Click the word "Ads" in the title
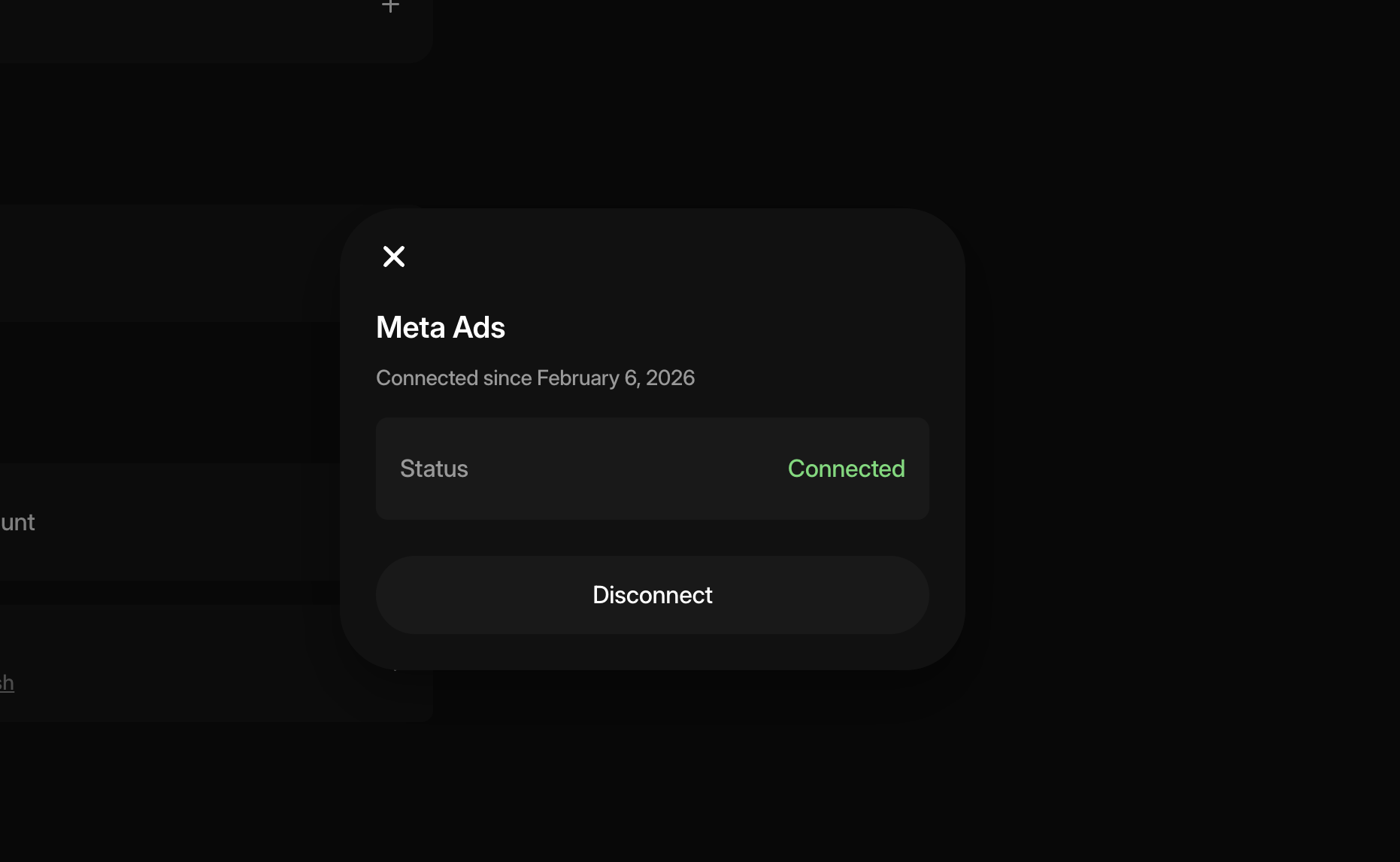Viewport: 1400px width, 862px height. pos(479,327)
